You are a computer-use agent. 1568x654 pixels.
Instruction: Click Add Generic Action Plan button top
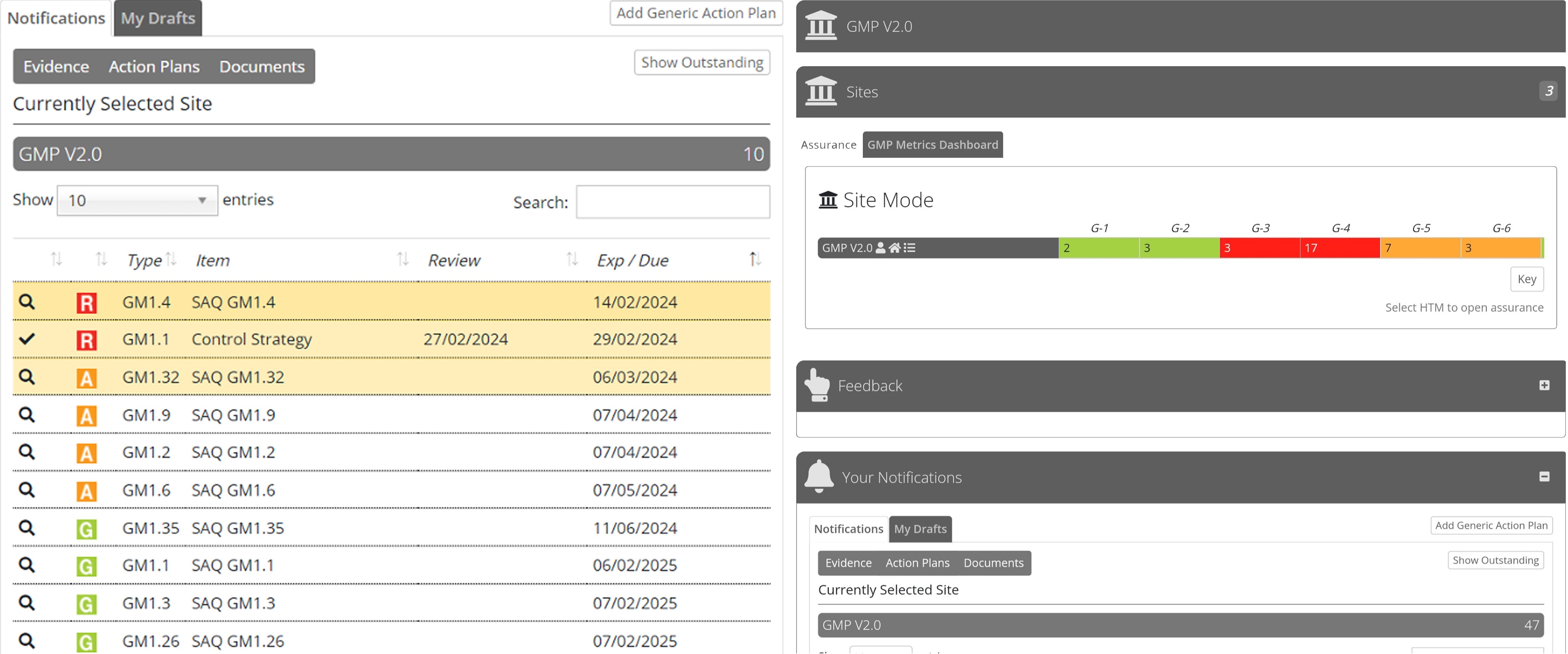695,13
